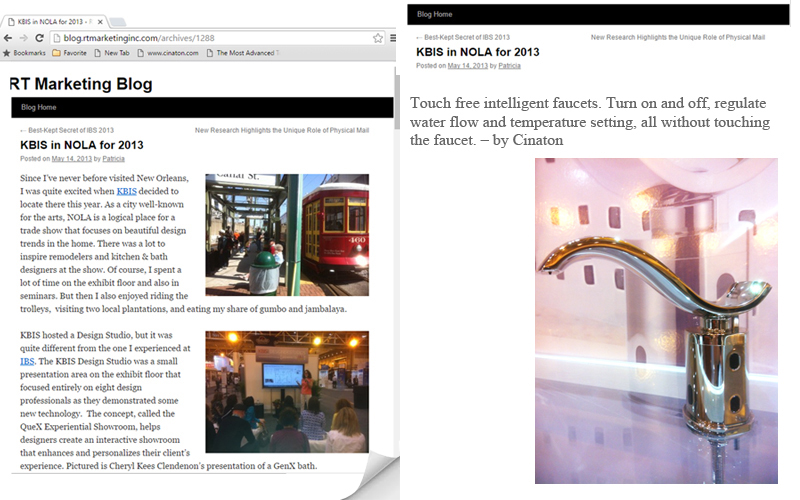Screen dimensions: 800x500
Task: Follow the KBIS link in first paragraph
Action: (126, 191)
